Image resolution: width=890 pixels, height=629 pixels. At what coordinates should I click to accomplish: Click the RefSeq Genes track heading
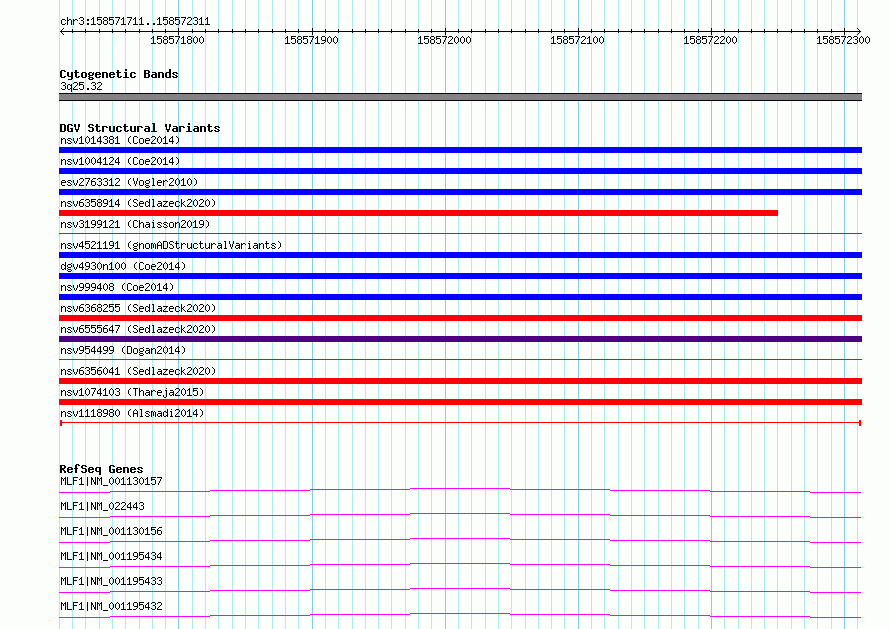coord(101,469)
